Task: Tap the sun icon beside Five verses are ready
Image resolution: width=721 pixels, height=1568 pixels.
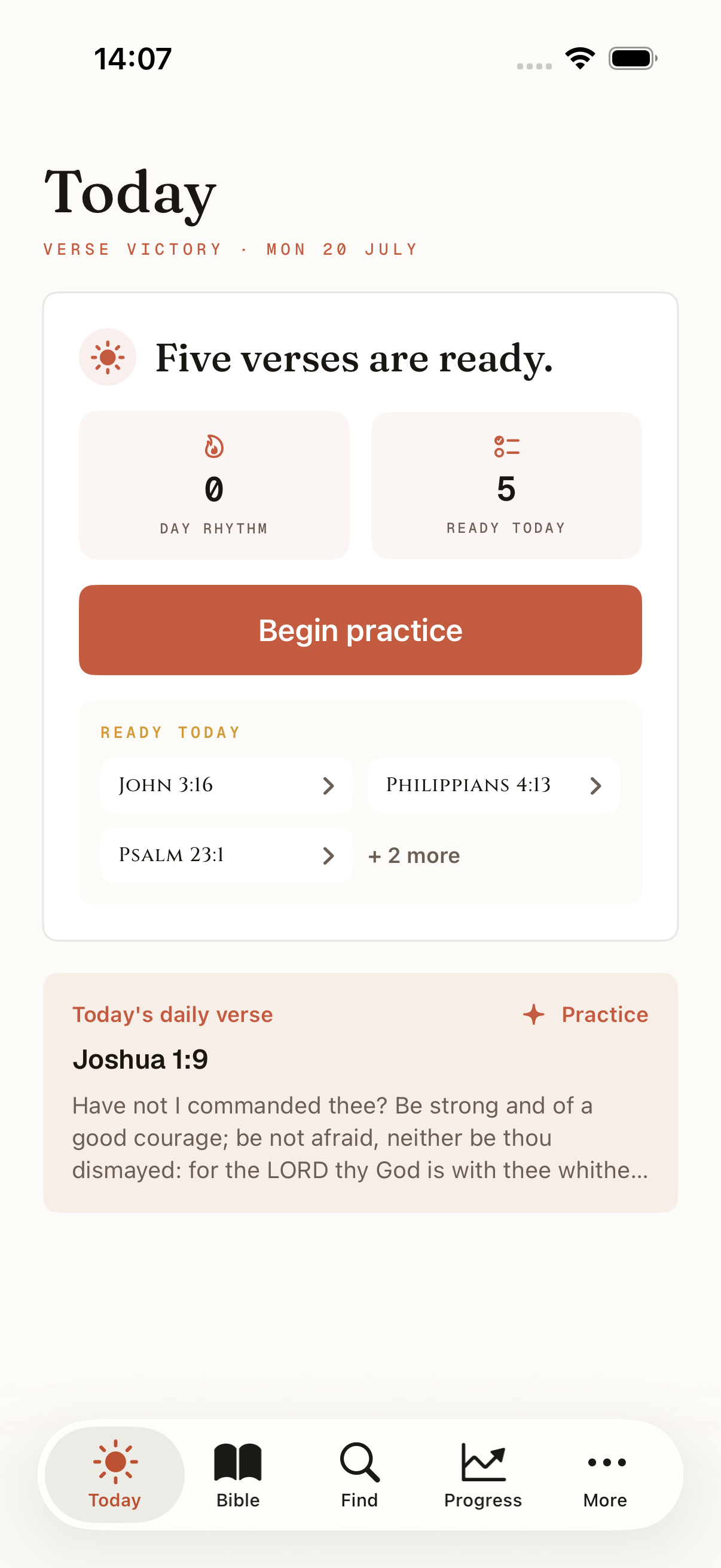Action: click(x=107, y=357)
